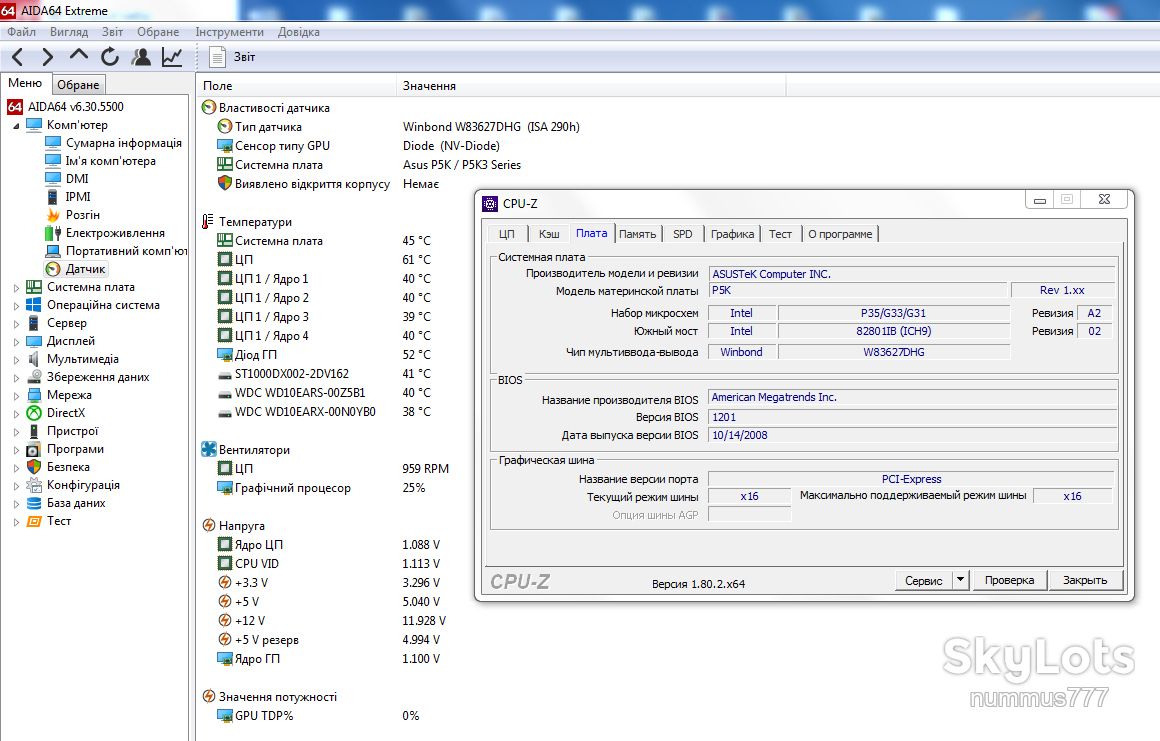Click the Звіт report page icon
This screenshot has height=741, width=1160.
[x=217, y=57]
